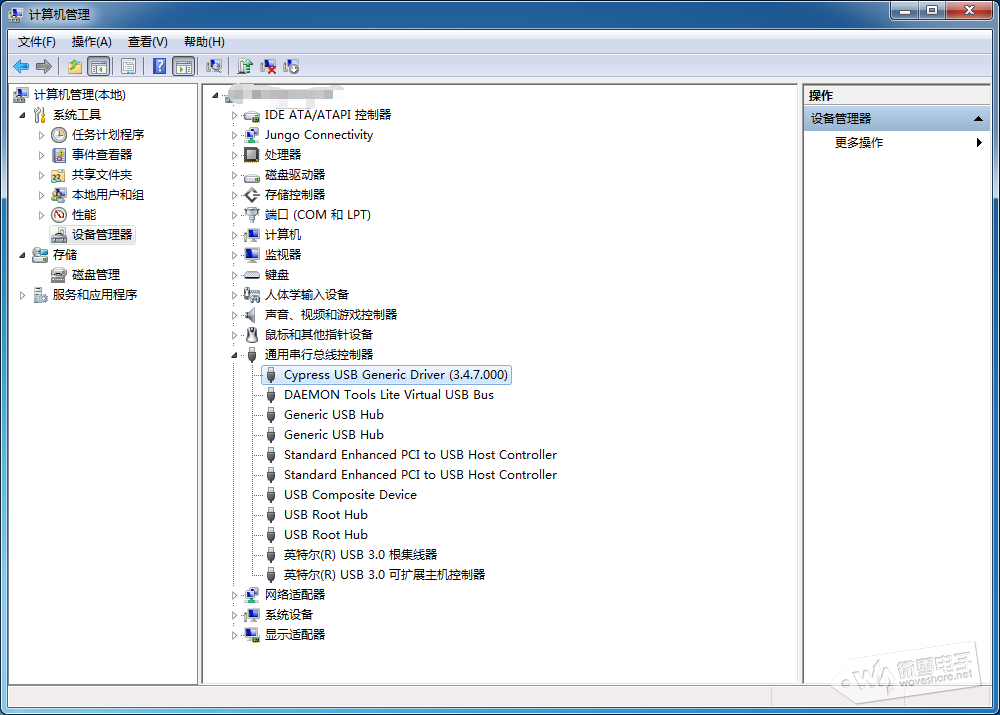Expand the 网络适配器 category
Viewport: 1000px width, 715px height.
point(234,596)
